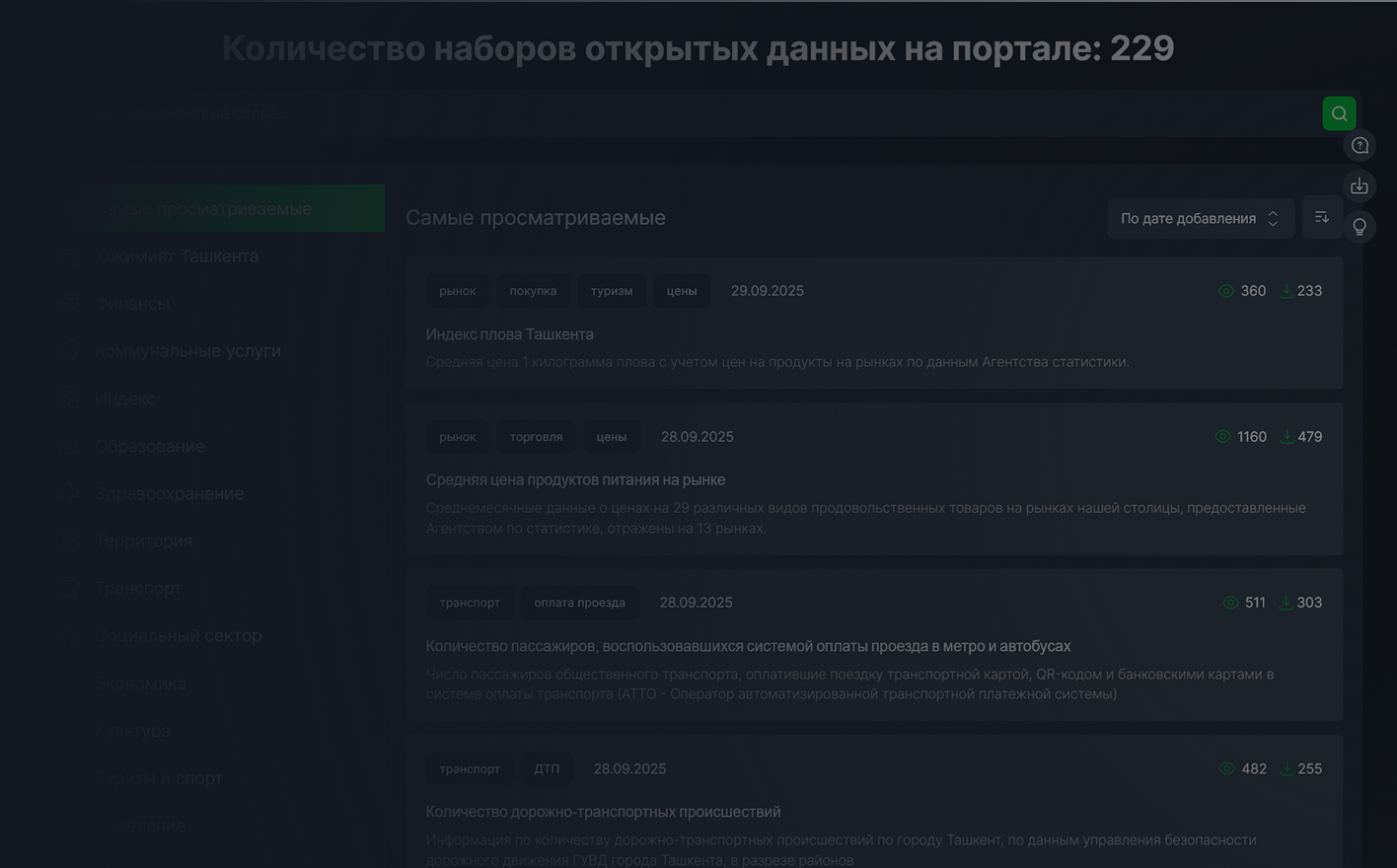The image size is (1397, 868).
Task: Click цены tag on Индекс плова card
Action: [x=682, y=291]
